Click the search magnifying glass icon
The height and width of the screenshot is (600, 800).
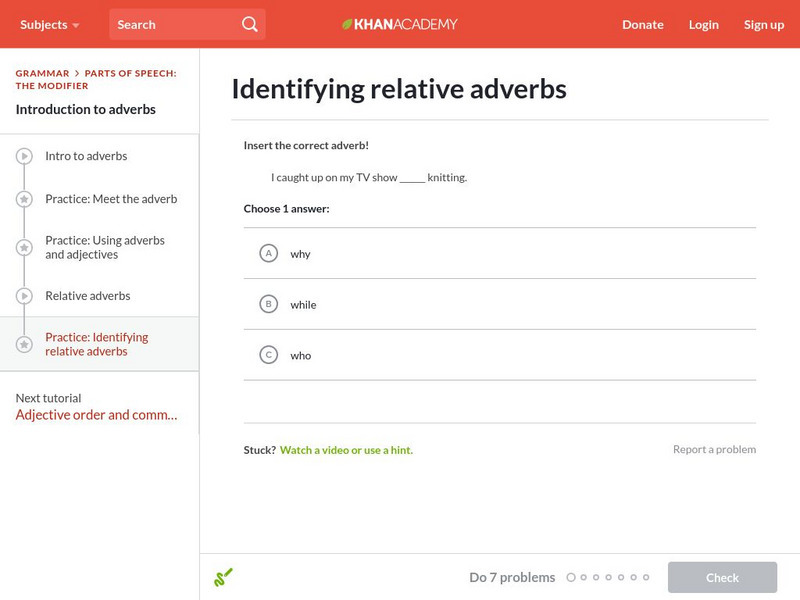click(x=250, y=24)
